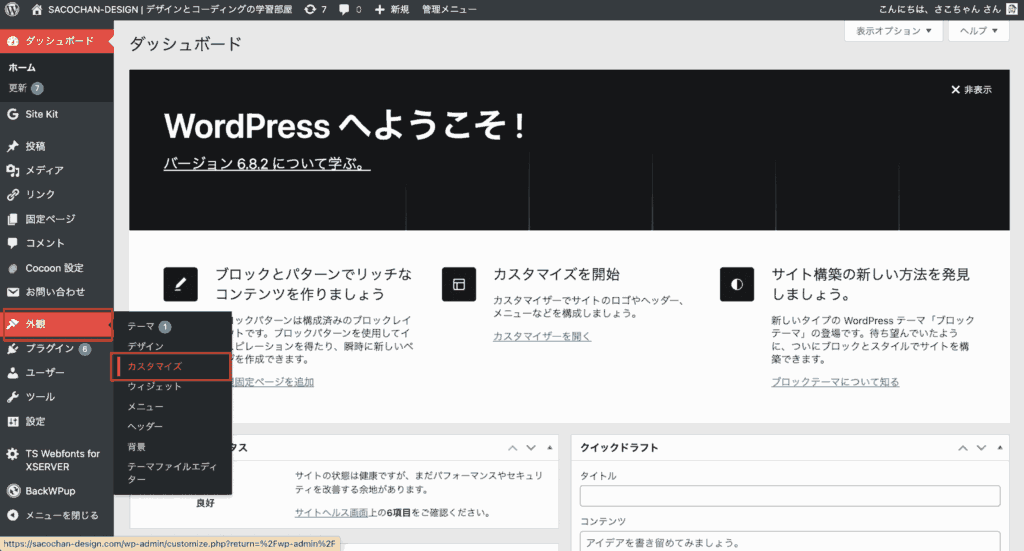Click the メニューを閉じる collapse arrow icon
This screenshot has height=551, width=1024.
[12, 515]
